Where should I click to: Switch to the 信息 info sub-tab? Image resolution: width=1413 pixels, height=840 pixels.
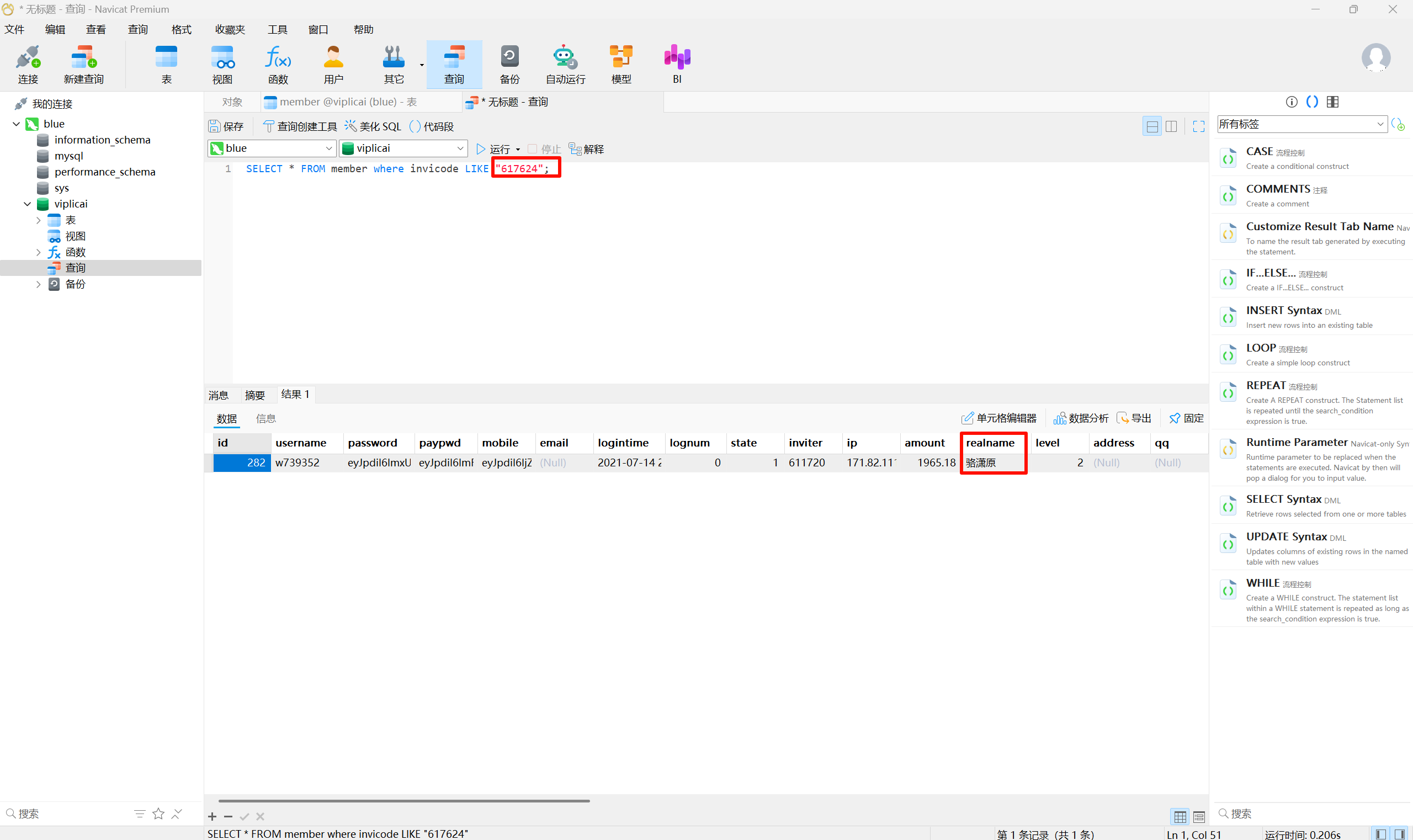coord(265,418)
